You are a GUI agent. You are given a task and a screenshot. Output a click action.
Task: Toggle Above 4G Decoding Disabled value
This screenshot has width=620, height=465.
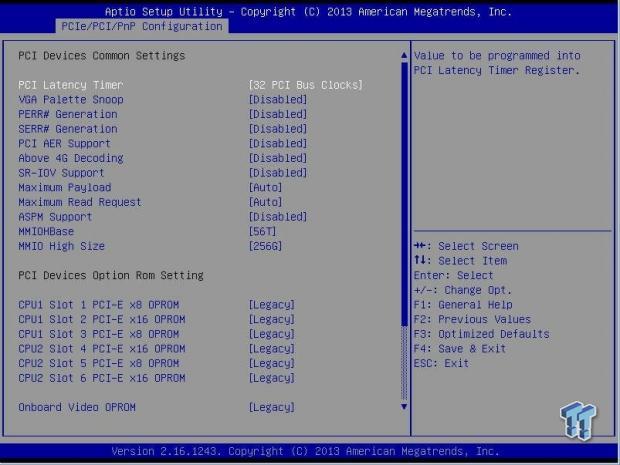278,158
